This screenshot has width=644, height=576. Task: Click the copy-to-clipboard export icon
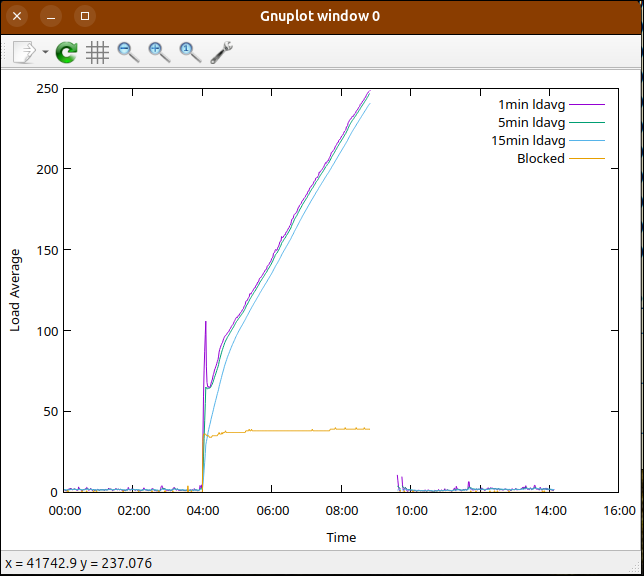pos(25,52)
